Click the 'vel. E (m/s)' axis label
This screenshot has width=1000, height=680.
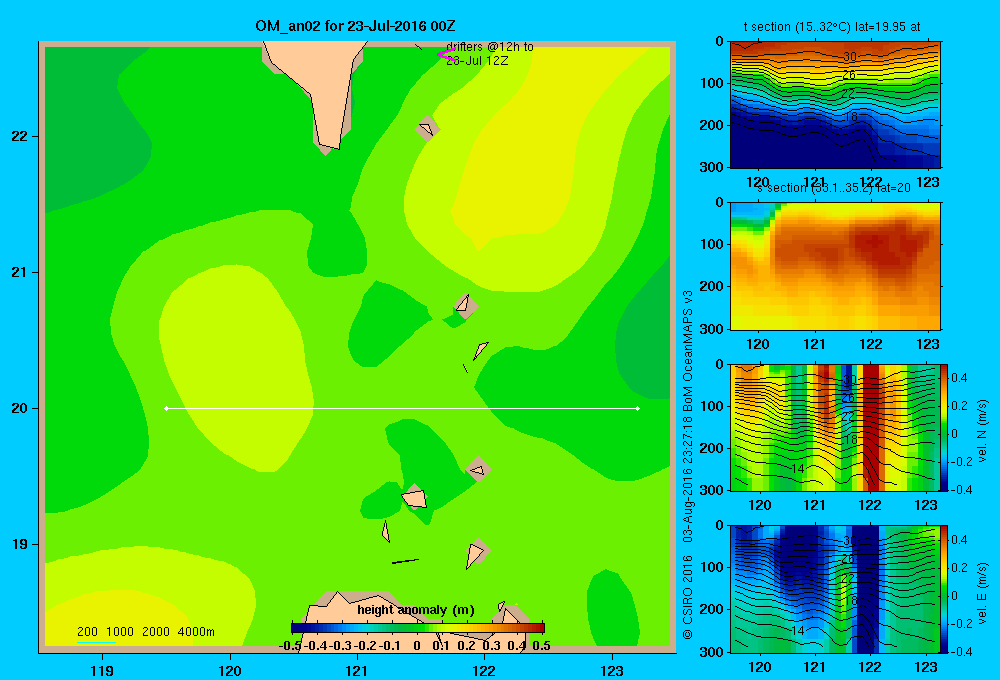click(982, 593)
